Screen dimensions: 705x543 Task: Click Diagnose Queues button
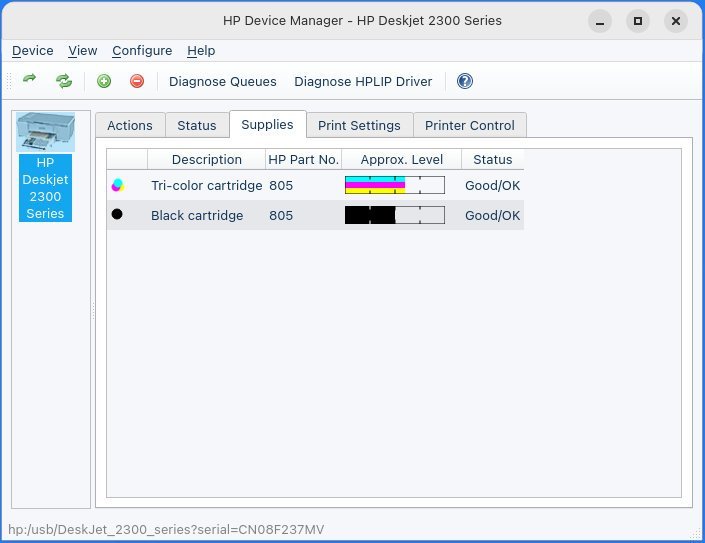click(223, 81)
